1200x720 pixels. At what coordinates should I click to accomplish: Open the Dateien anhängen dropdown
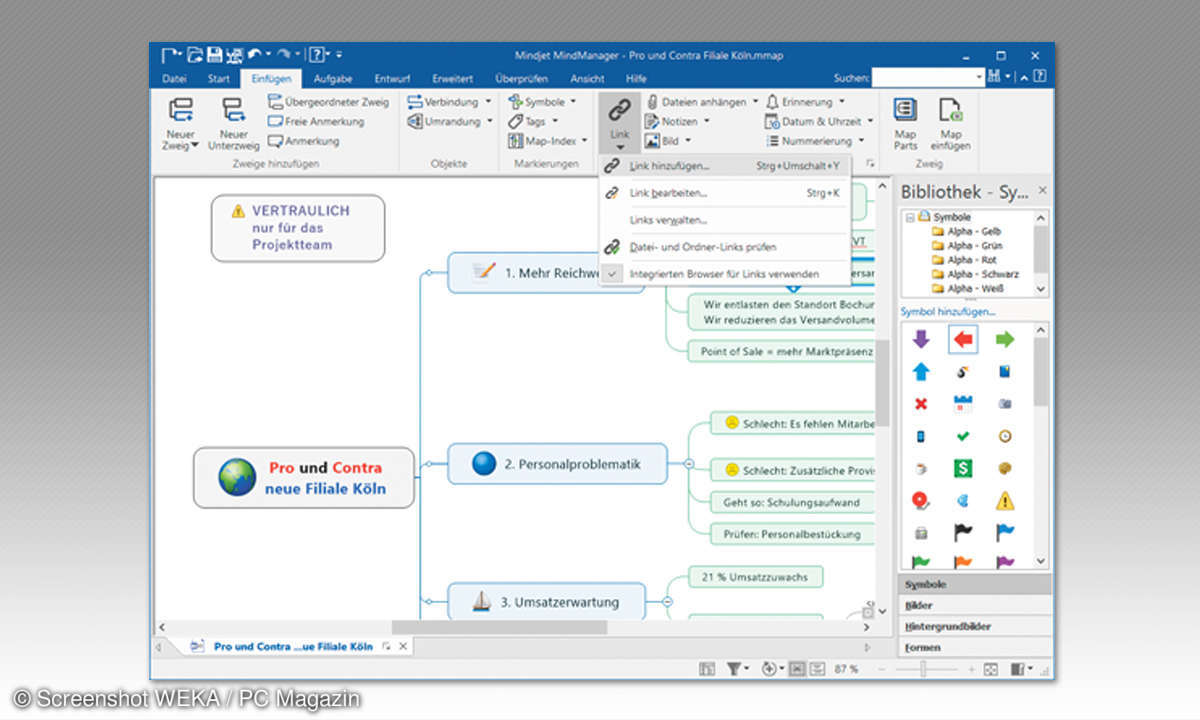755,102
